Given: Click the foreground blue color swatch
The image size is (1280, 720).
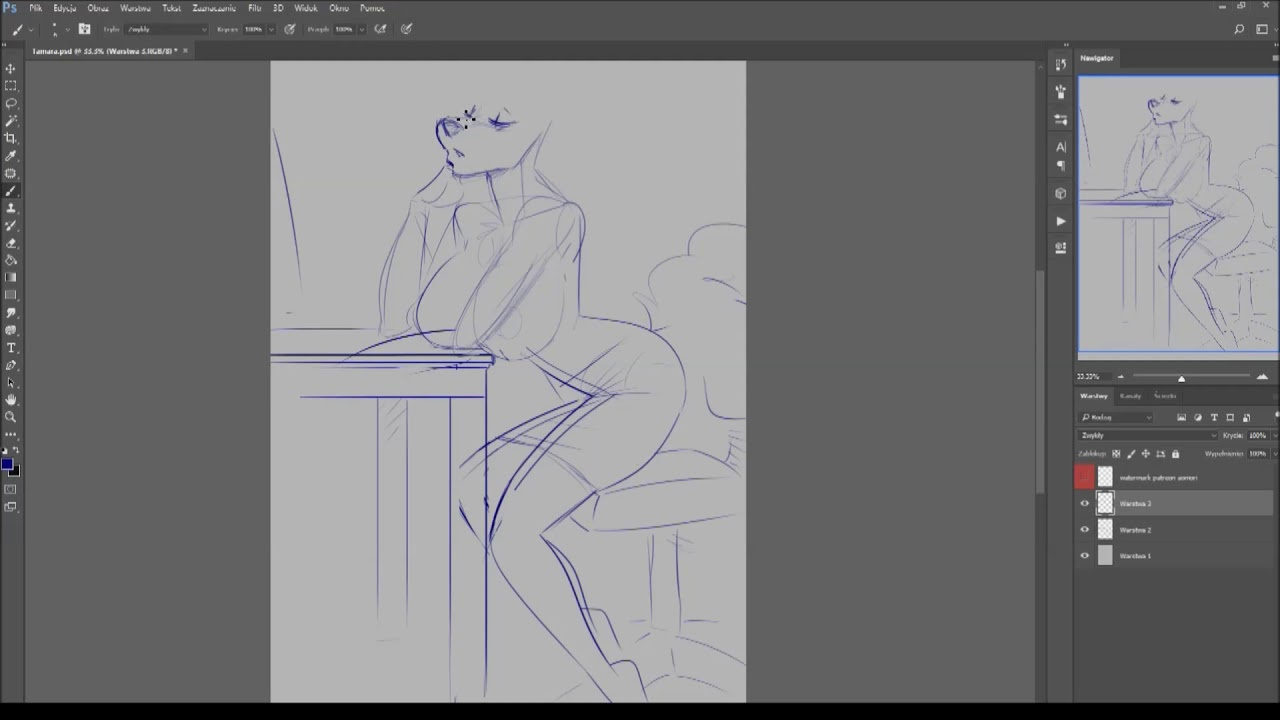Looking at the screenshot, I should (x=7, y=465).
